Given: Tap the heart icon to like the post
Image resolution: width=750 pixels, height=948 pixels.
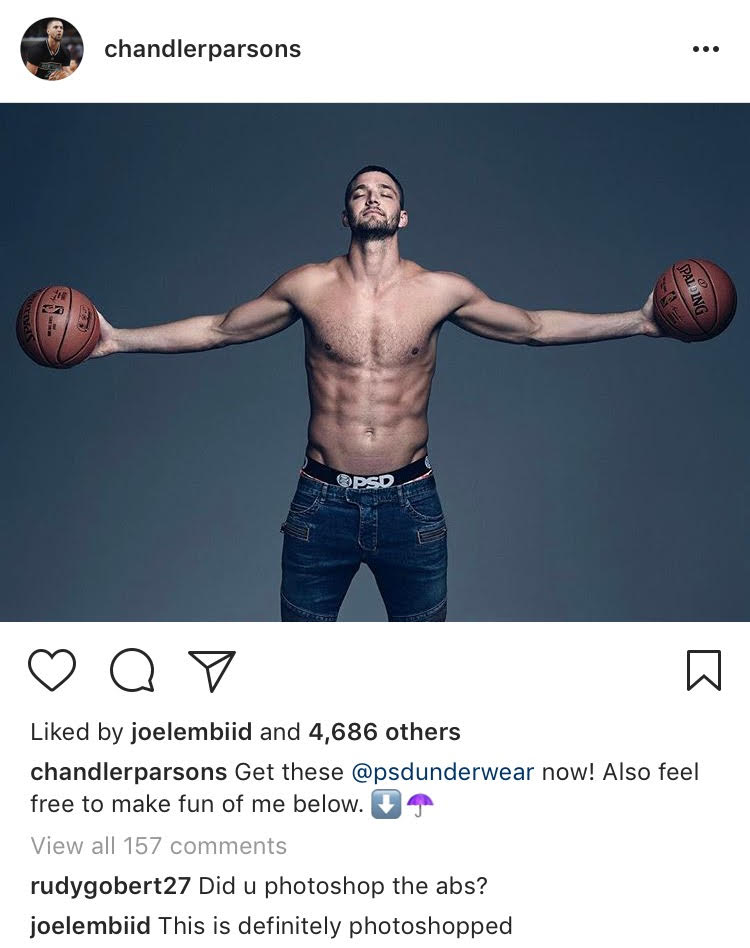Looking at the screenshot, I should (52, 670).
